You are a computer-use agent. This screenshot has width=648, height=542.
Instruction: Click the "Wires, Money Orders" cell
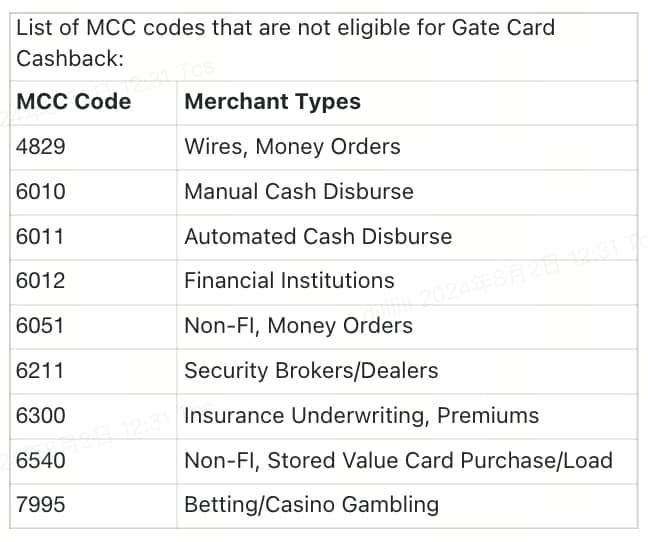292,147
